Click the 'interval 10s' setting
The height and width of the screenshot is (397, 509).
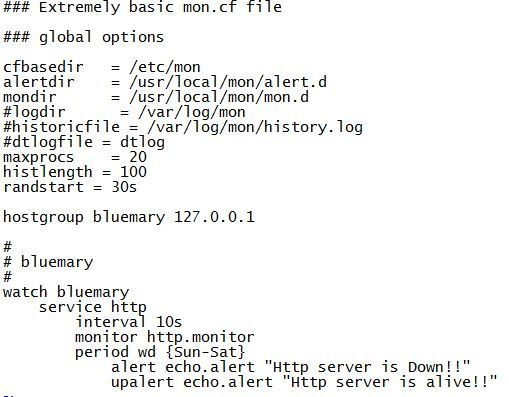(x=129, y=322)
